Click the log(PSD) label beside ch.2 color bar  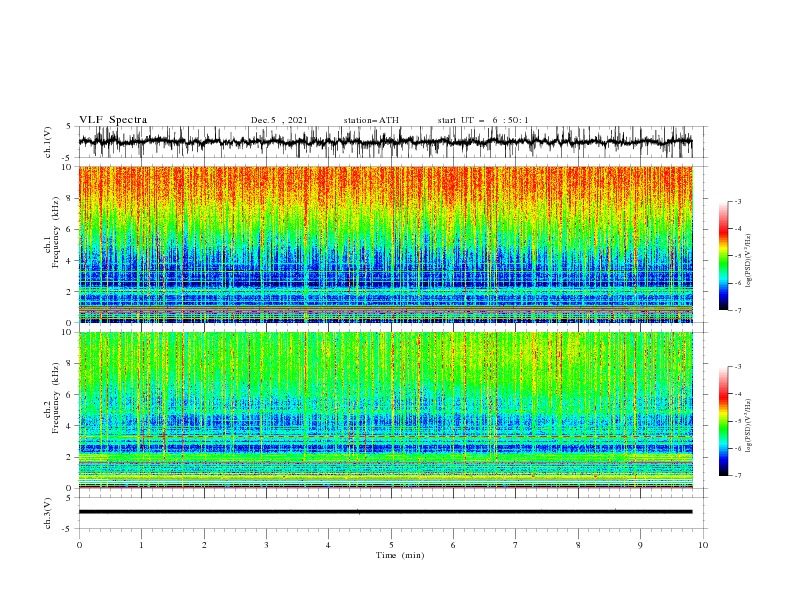749,425
